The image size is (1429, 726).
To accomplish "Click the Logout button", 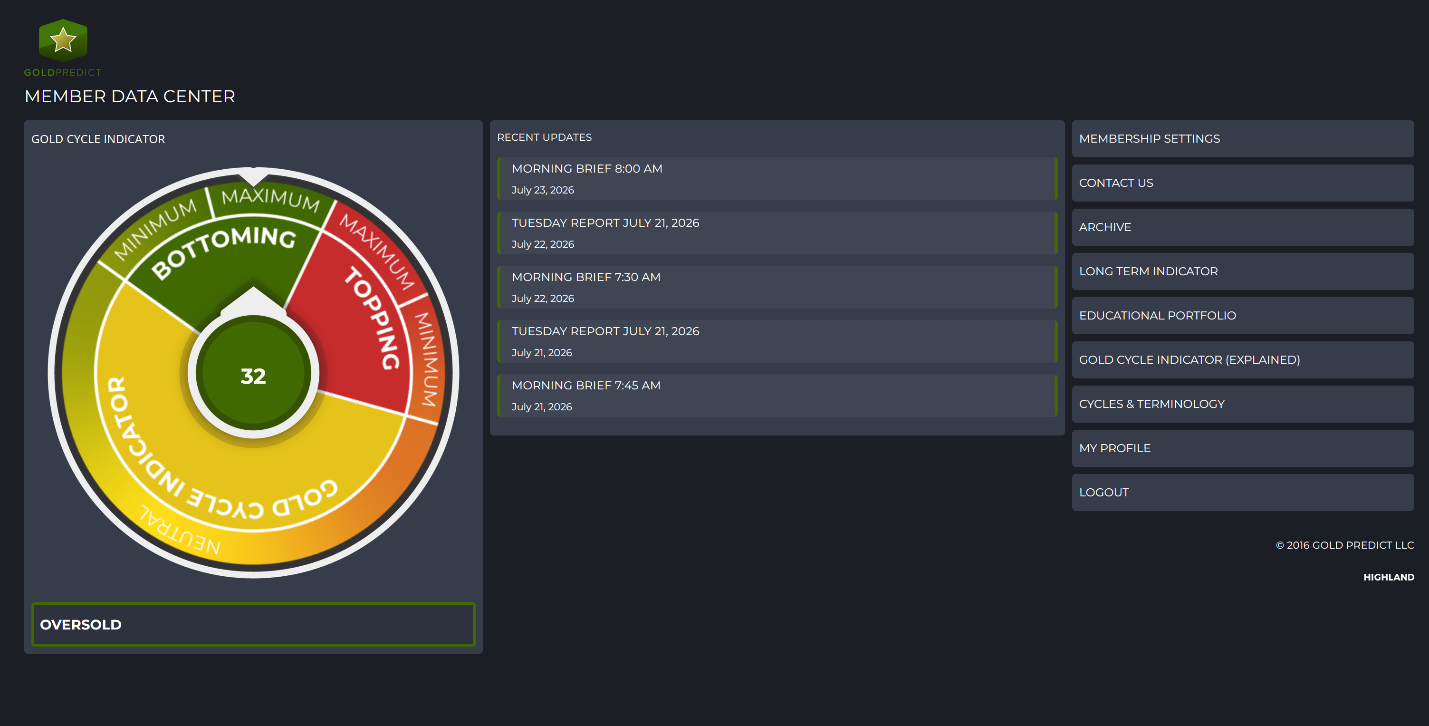I will tap(1243, 492).
